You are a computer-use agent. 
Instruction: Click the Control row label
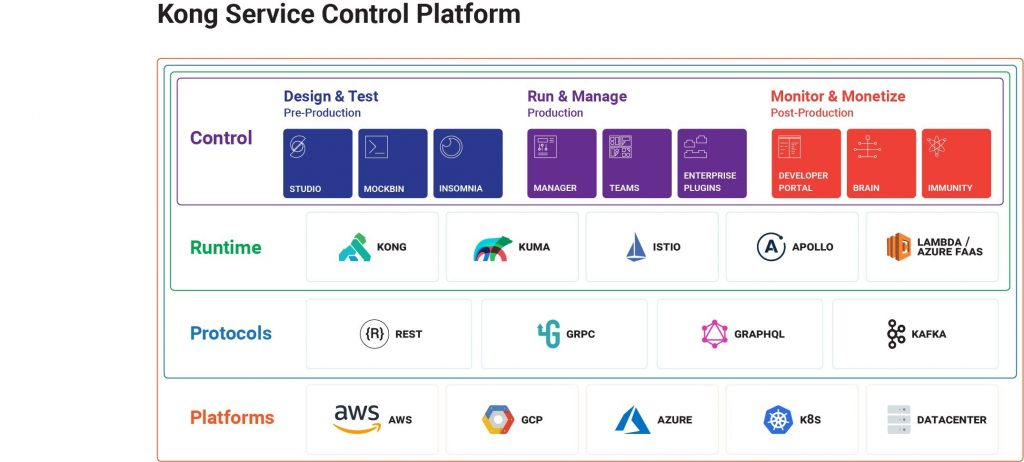[x=221, y=139]
